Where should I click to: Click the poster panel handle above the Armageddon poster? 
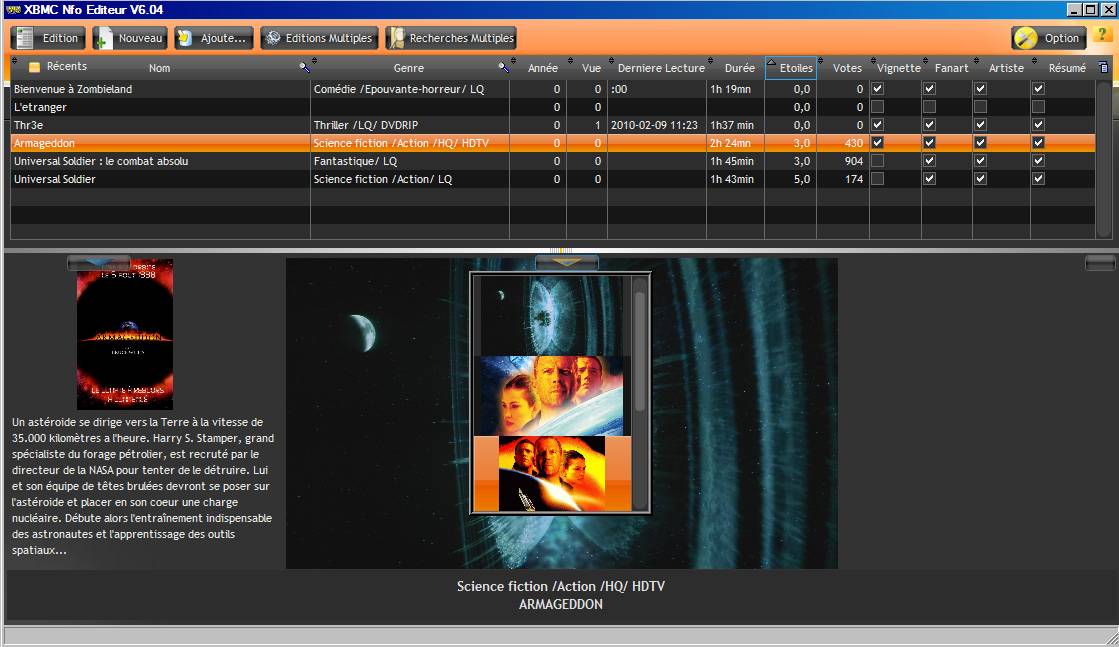98,263
